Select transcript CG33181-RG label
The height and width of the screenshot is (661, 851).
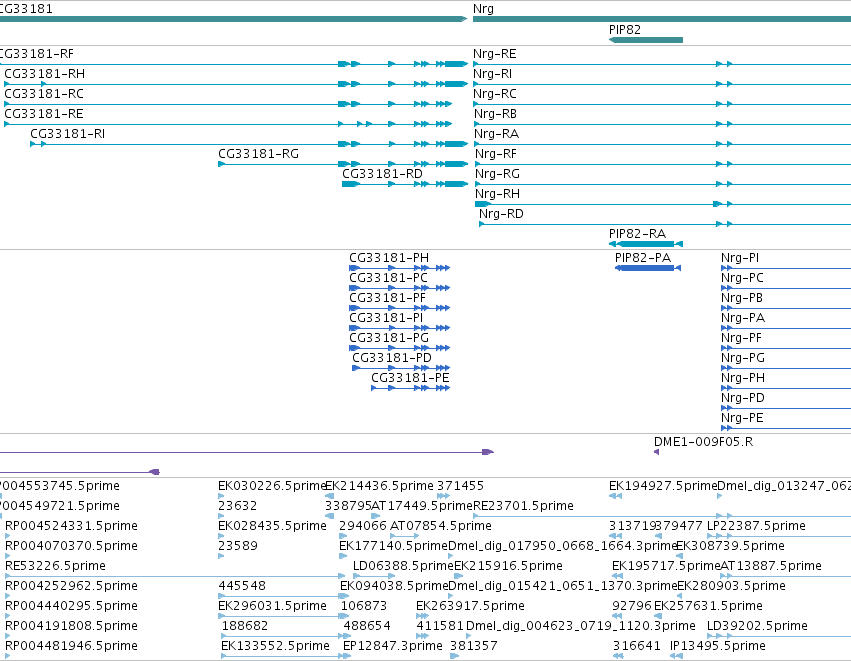click(x=258, y=154)
